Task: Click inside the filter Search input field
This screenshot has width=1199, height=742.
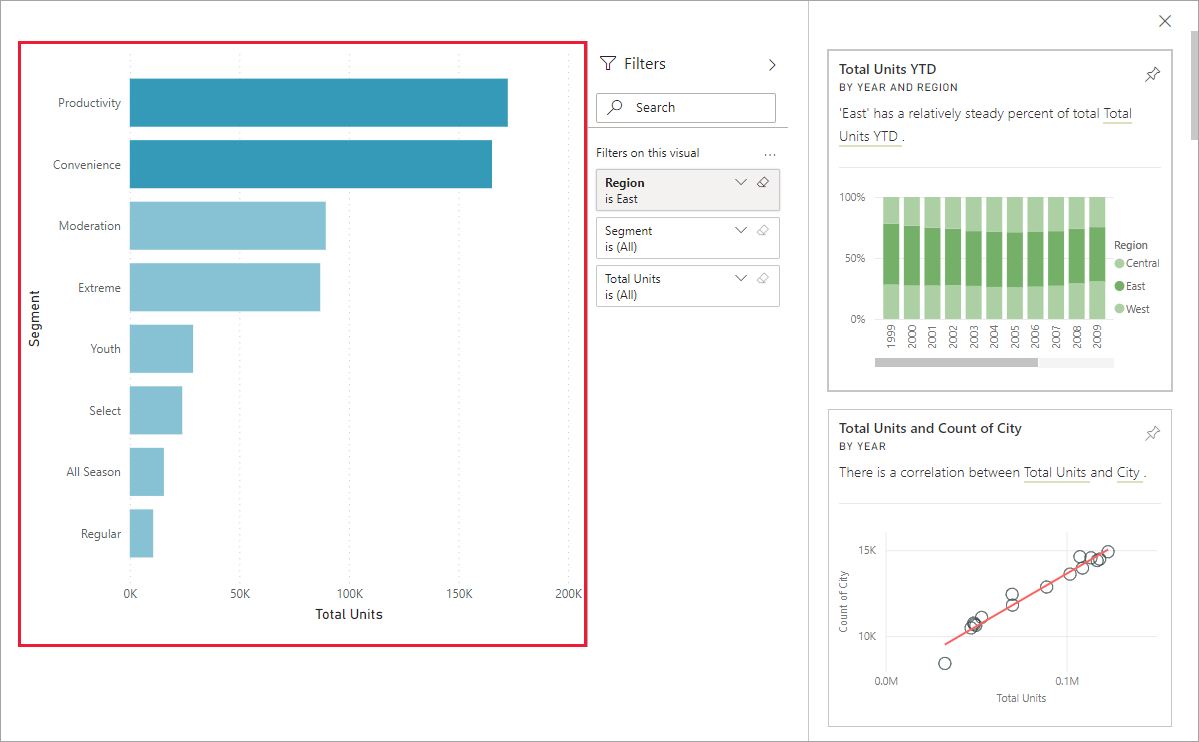Action: pyautogui.click(x=690, y=107)
